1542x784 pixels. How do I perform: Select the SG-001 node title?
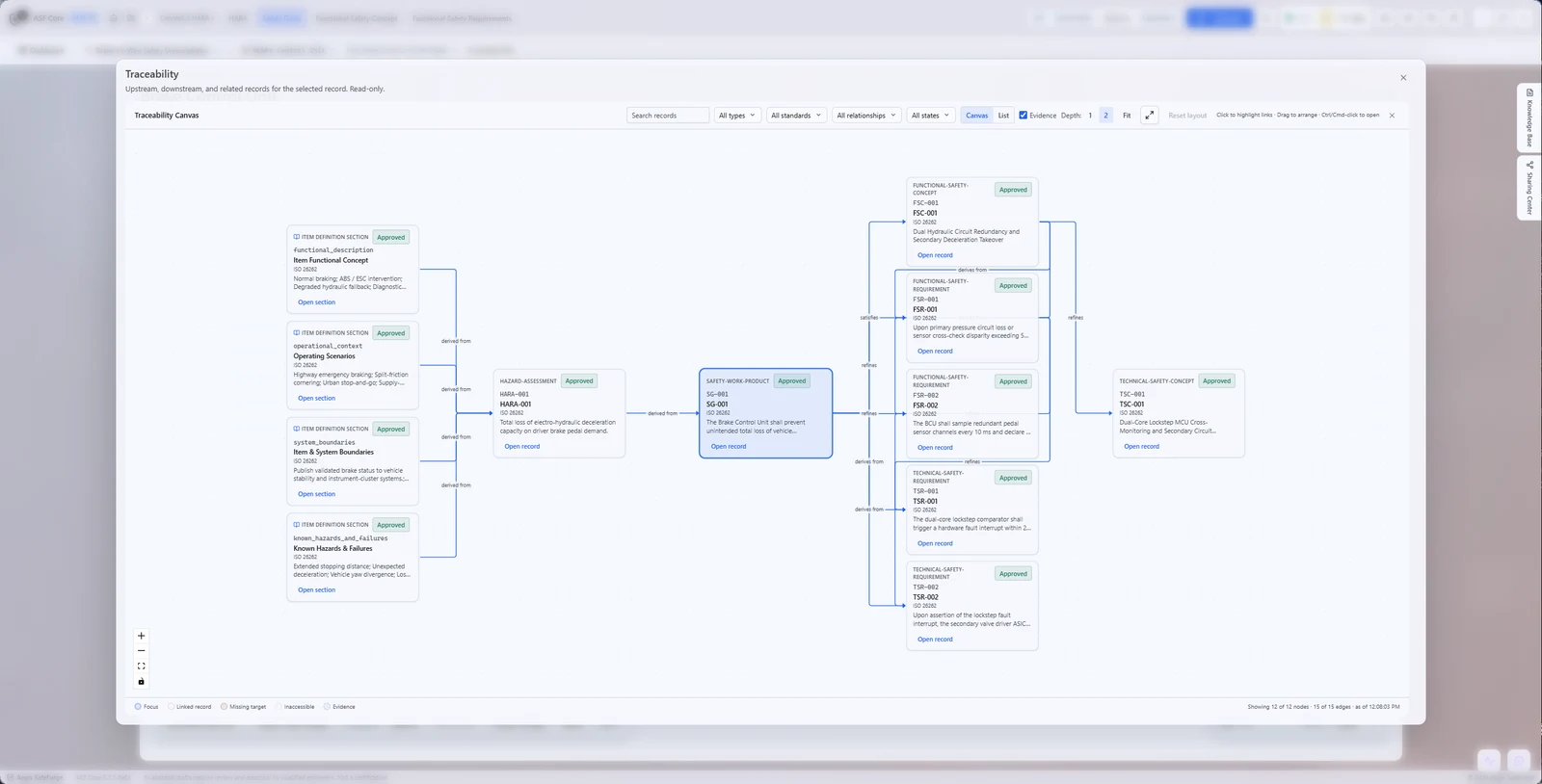717,405
